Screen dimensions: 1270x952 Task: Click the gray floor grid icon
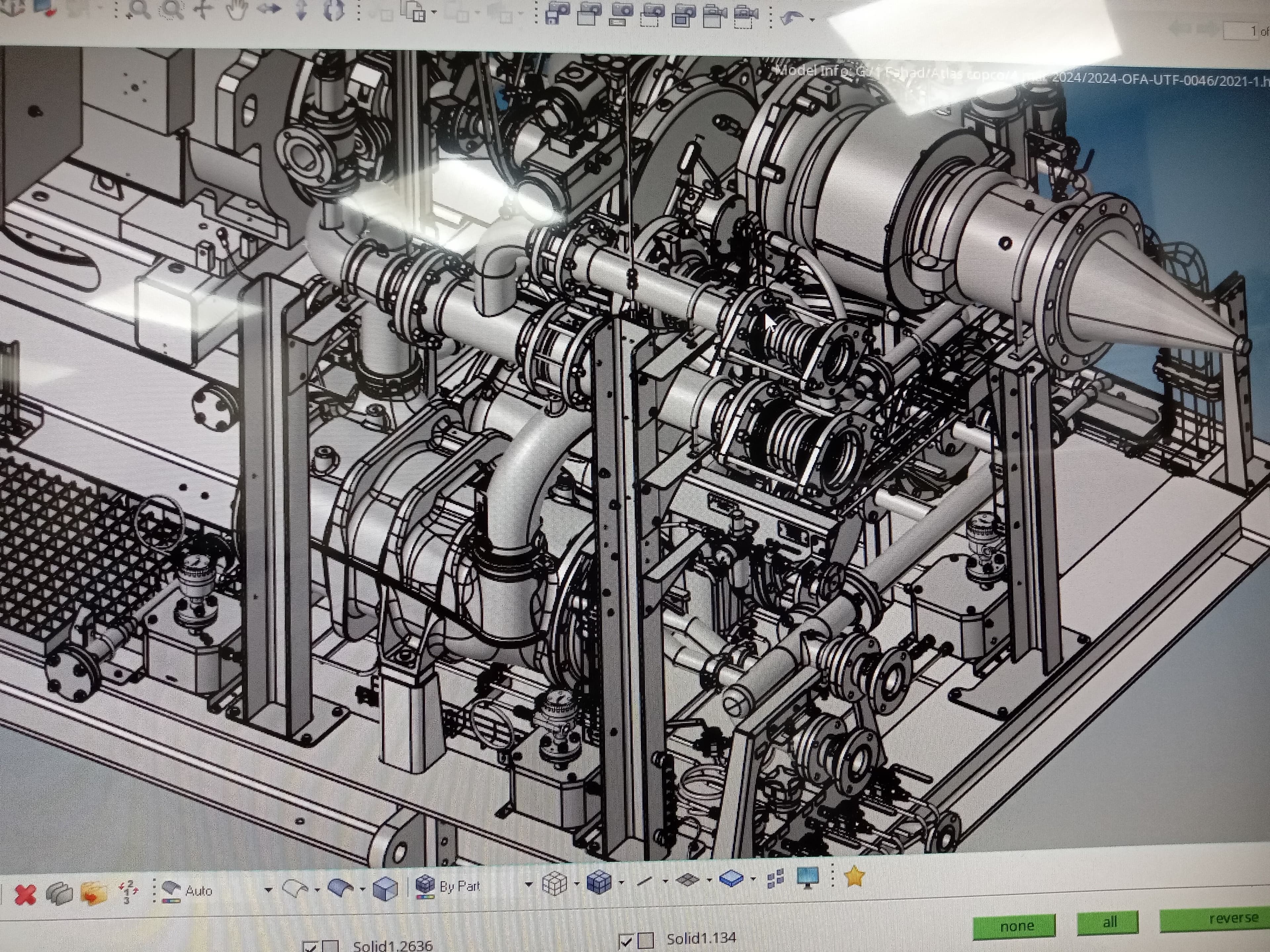tap(687, 880)
